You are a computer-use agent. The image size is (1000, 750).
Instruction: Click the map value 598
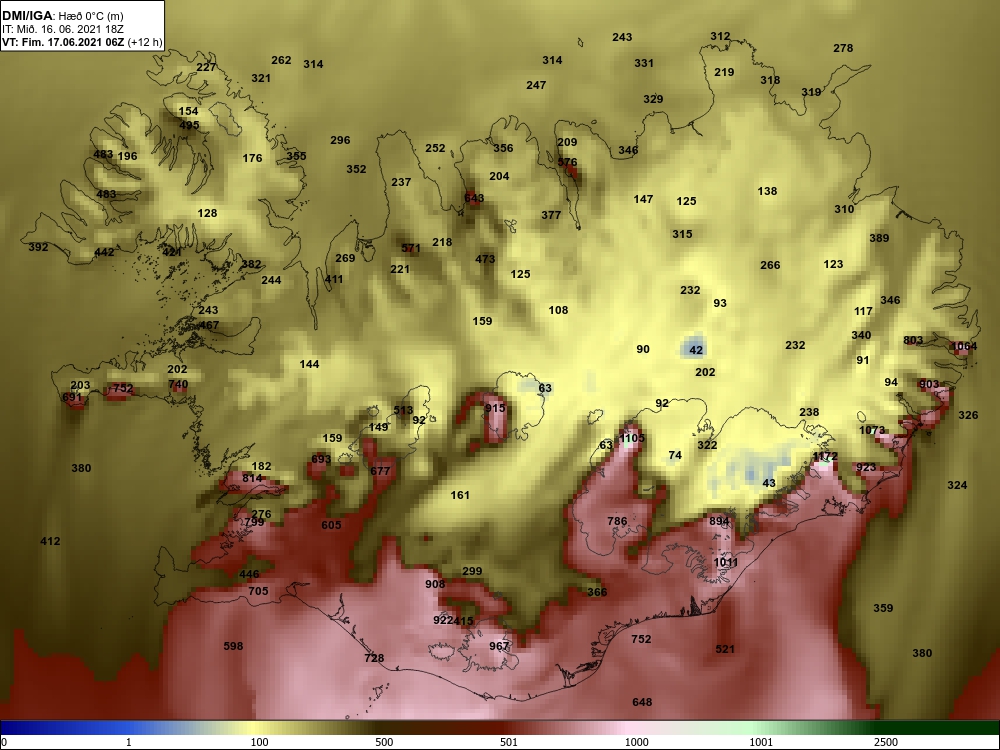[x=233, y=646]
